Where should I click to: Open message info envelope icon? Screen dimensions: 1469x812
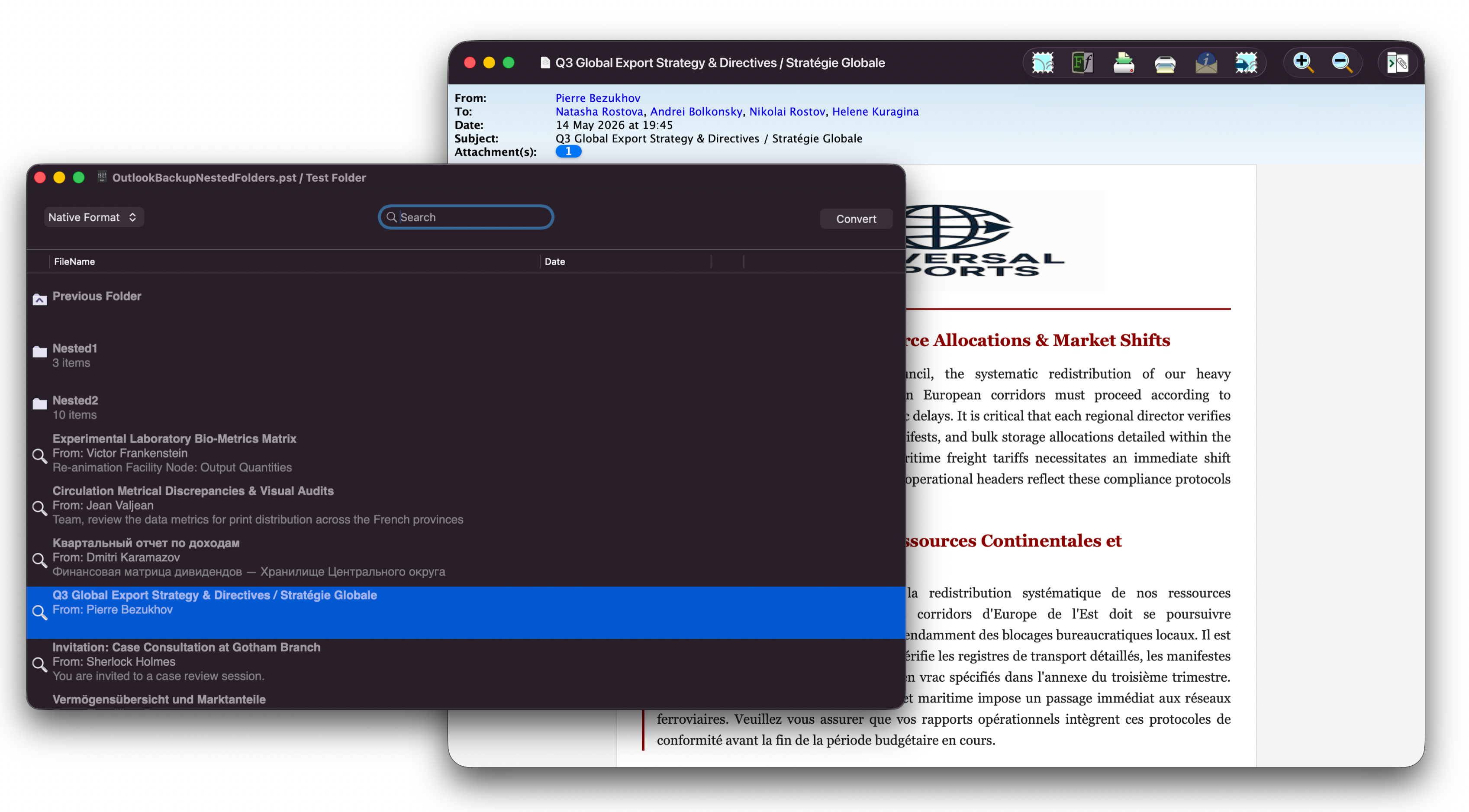[1205, 63]
